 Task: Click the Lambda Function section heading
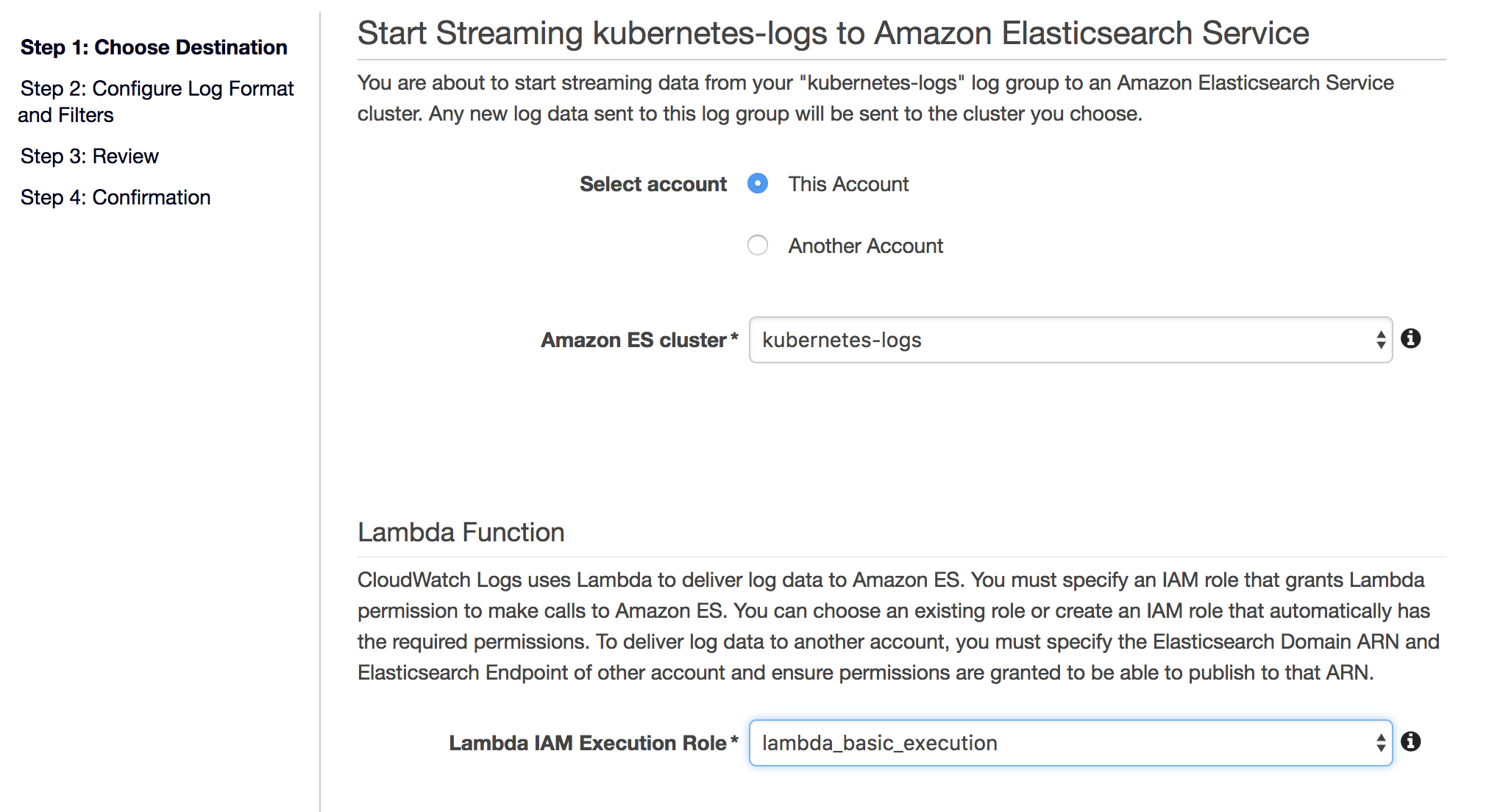pyautogui.click(x=461, y=531)
